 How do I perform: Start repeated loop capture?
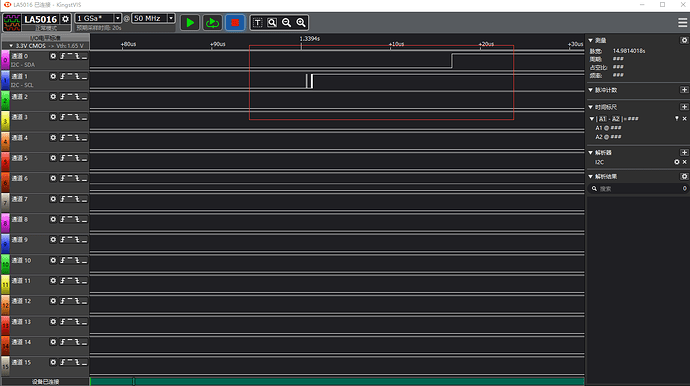[212, 22]
